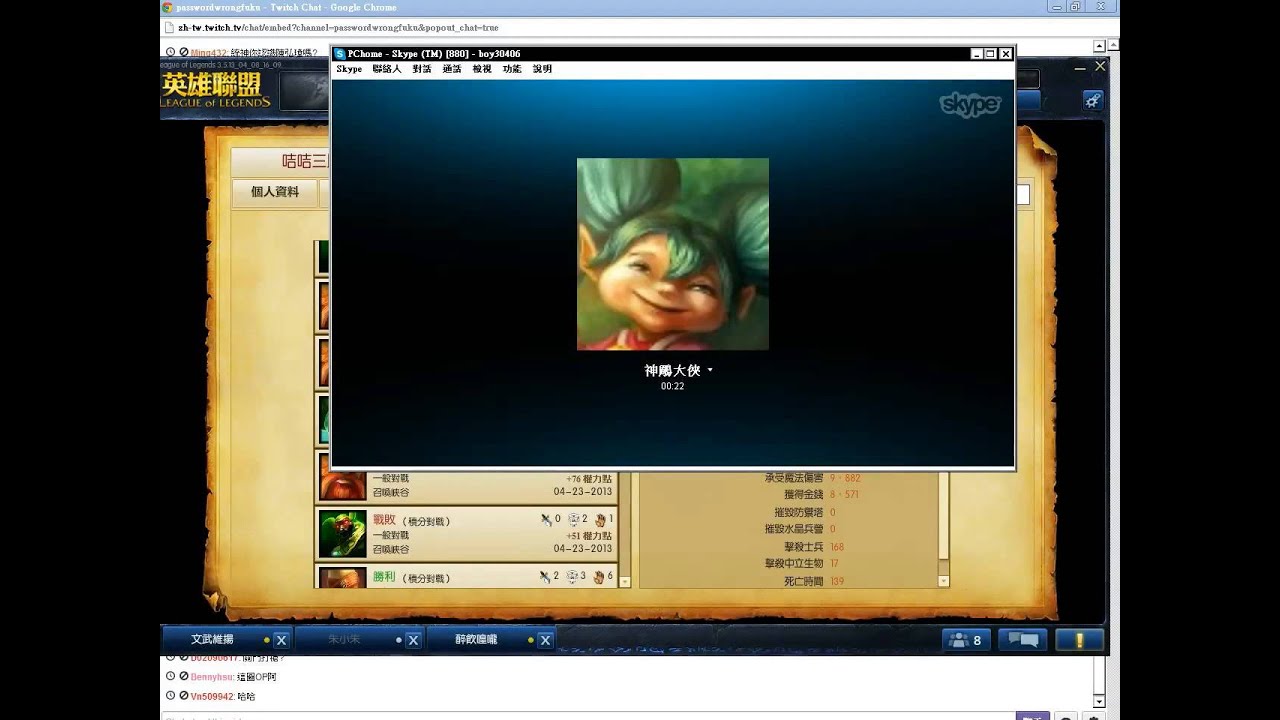Click the scroll-down arrow of match history list
The image size is (1280, 720).
click(625, 581)
